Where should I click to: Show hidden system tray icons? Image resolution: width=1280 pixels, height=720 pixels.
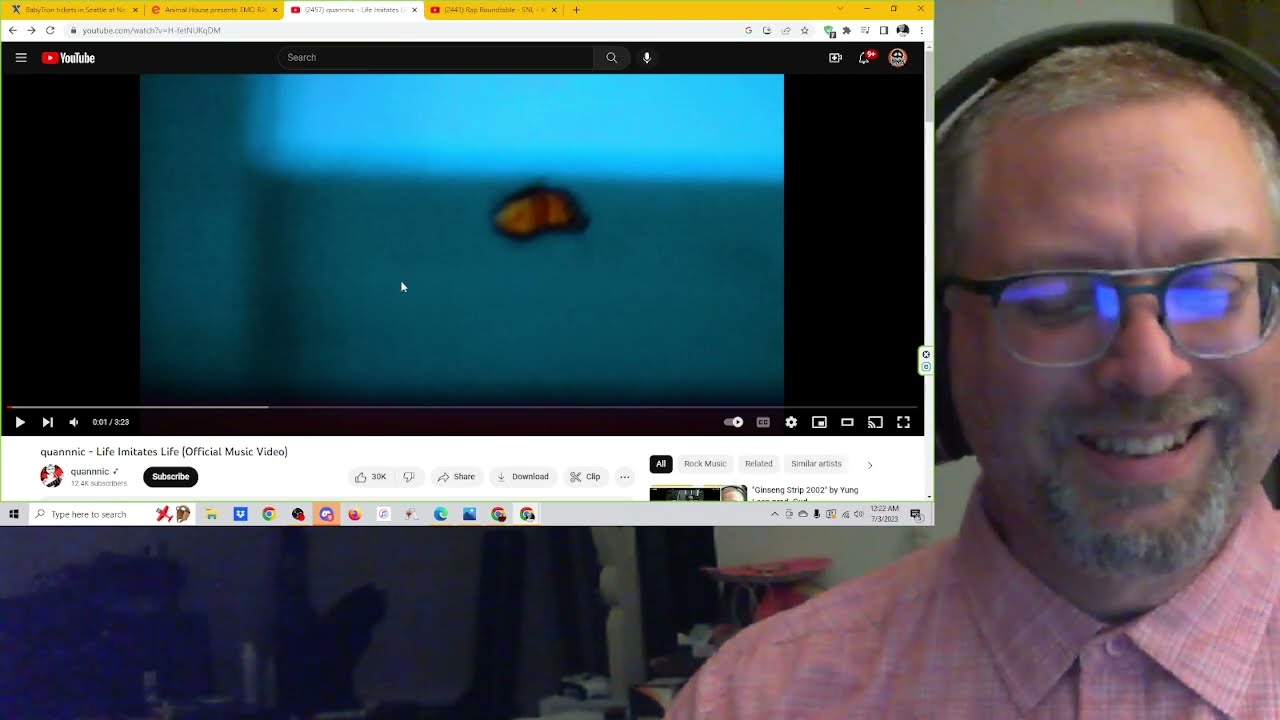tap(774, 514)
